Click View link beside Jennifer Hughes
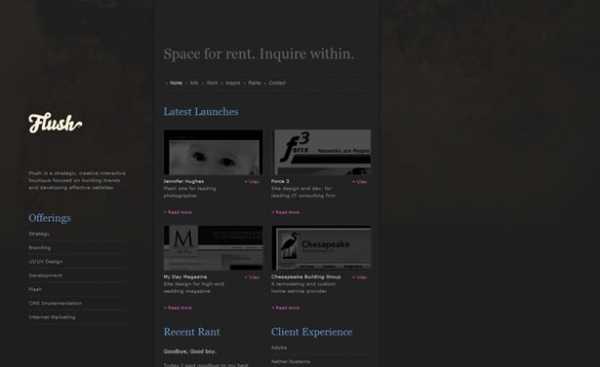Screen dimensions: 600x367 click(252, 182)
